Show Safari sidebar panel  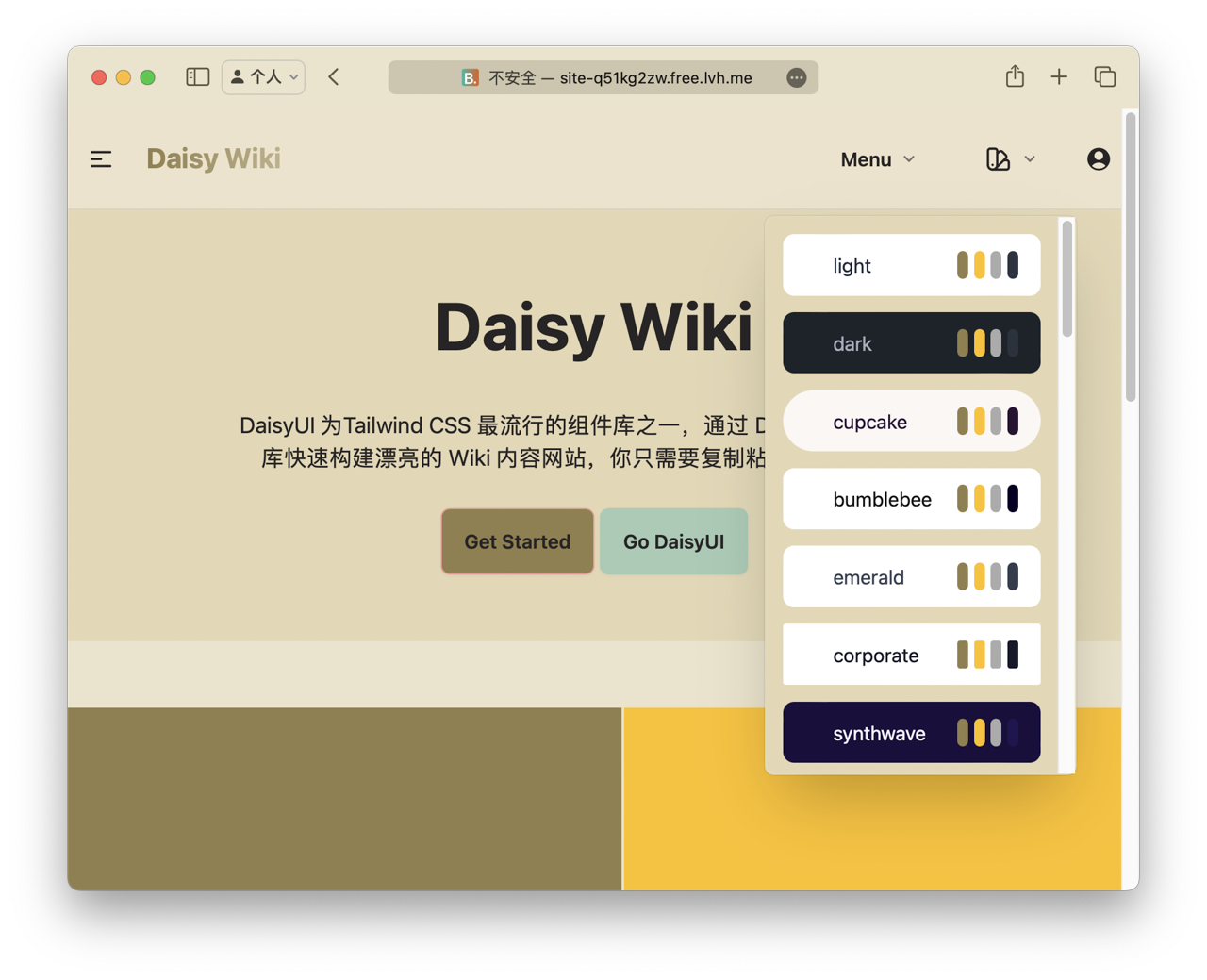197,77
